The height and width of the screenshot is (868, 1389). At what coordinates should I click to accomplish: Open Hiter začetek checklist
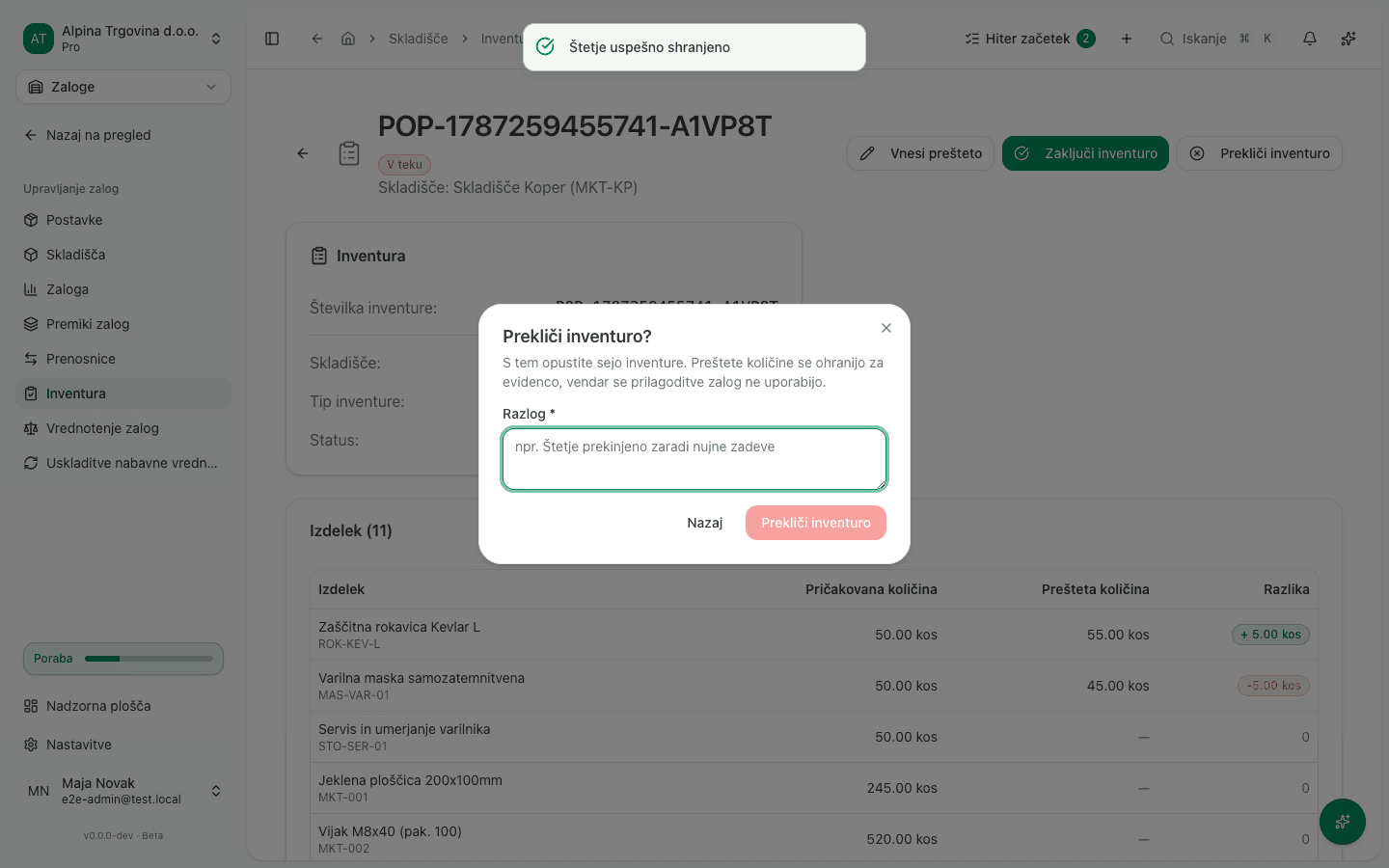[1030, 39]
